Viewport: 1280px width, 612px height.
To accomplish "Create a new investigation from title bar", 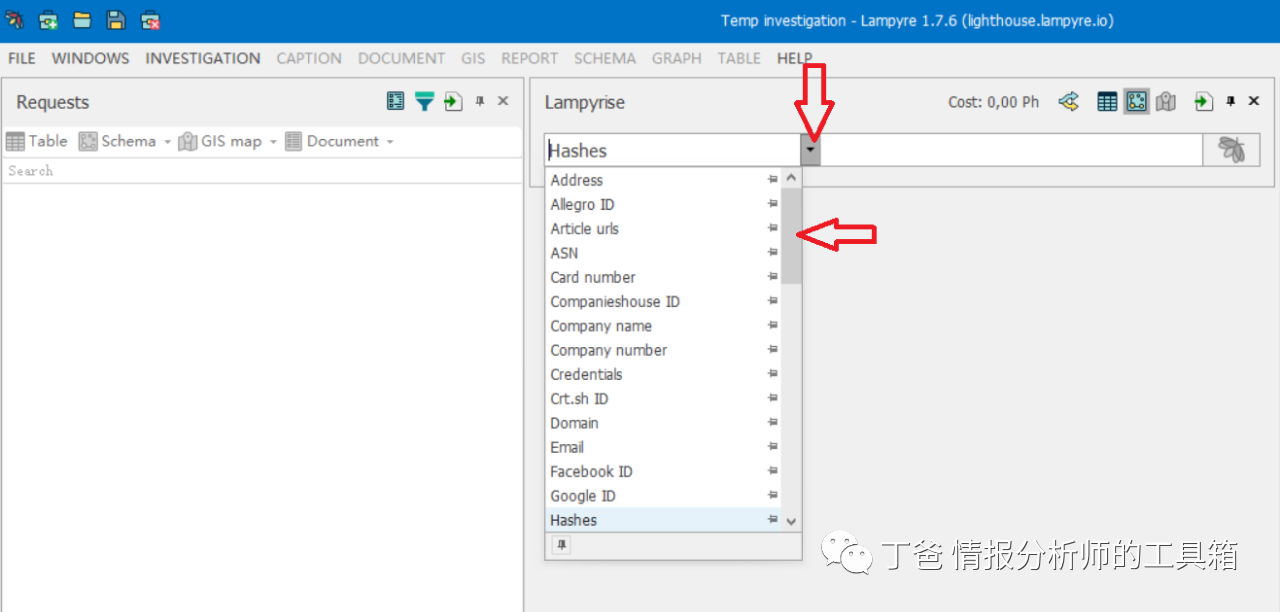I will pos(48,20).
